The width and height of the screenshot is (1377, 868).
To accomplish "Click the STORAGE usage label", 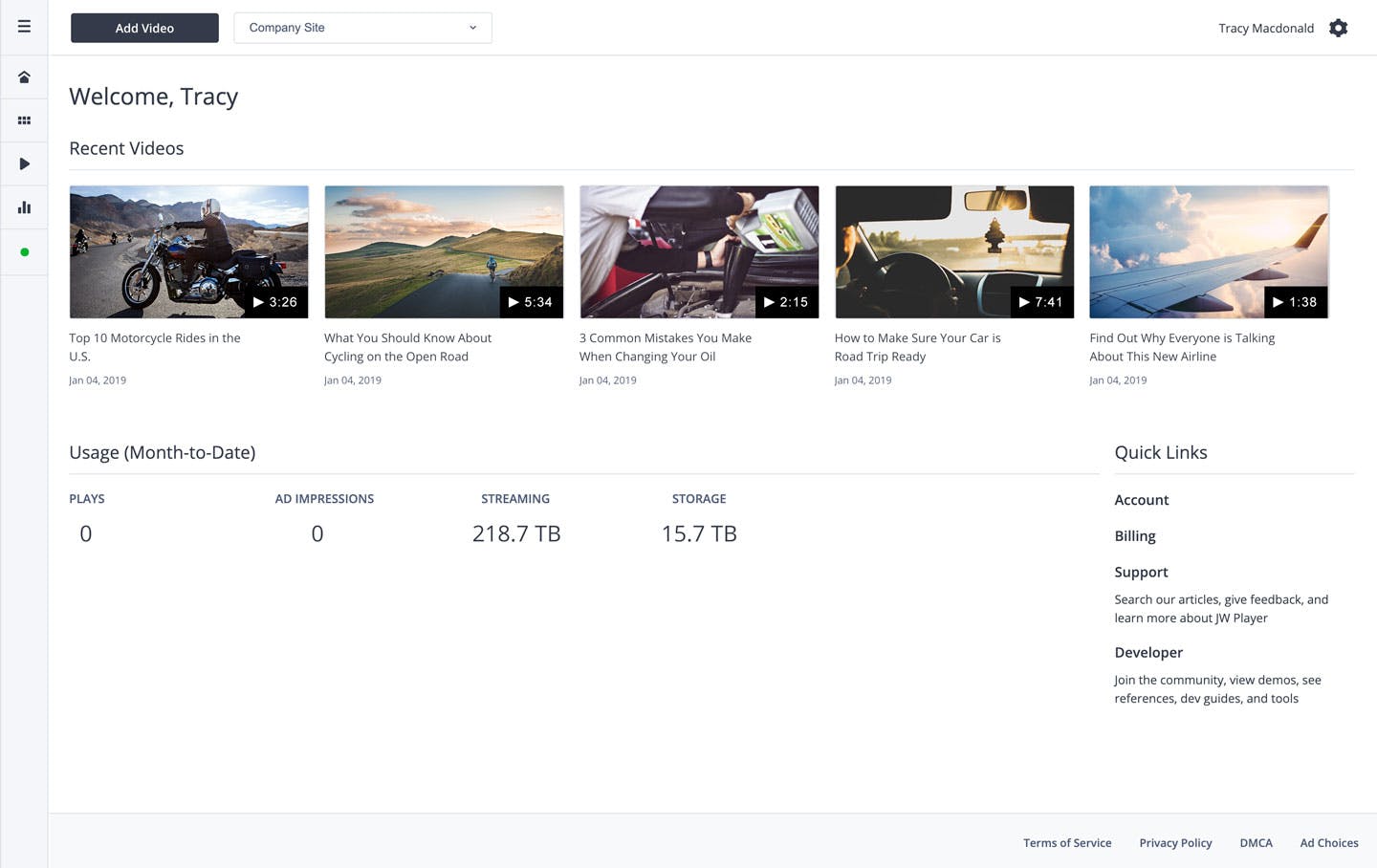I will 699,499.
